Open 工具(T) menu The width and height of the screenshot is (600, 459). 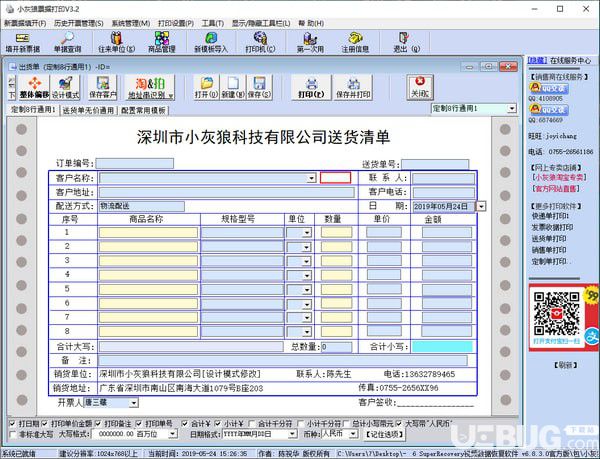(212, 23)
